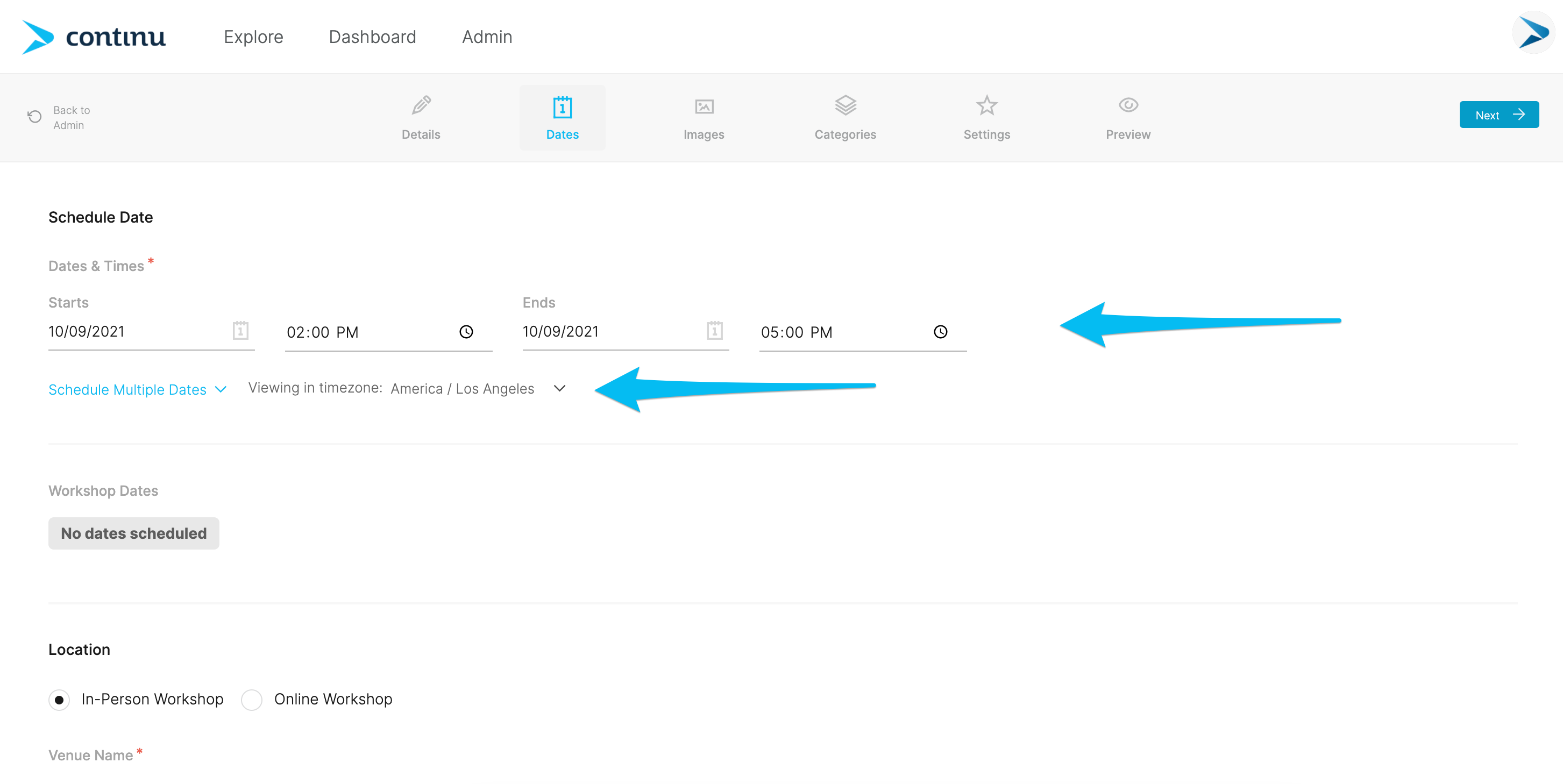The image size is (1563, 784).
Task: Expand Schedule Multiple Dates
Action: (137, 389)
